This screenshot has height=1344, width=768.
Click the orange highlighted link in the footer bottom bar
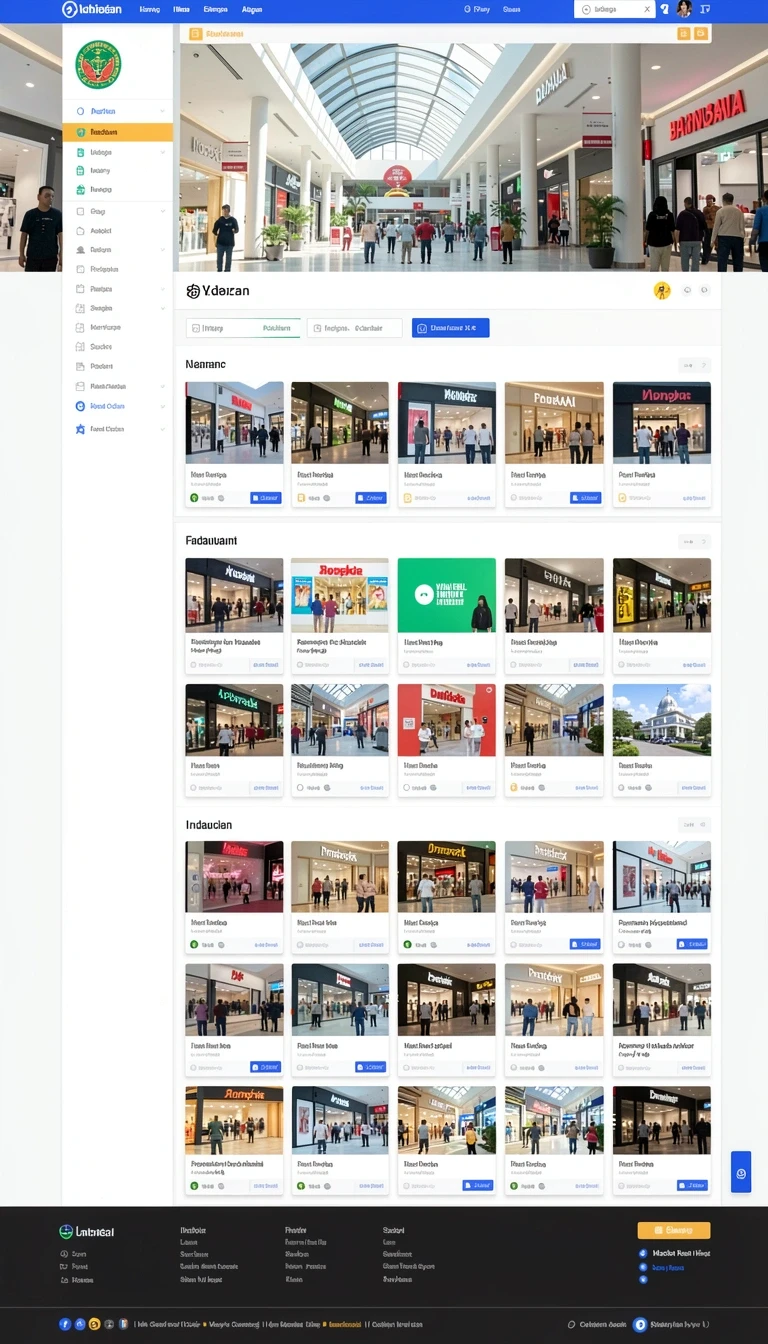(345, 1324)
